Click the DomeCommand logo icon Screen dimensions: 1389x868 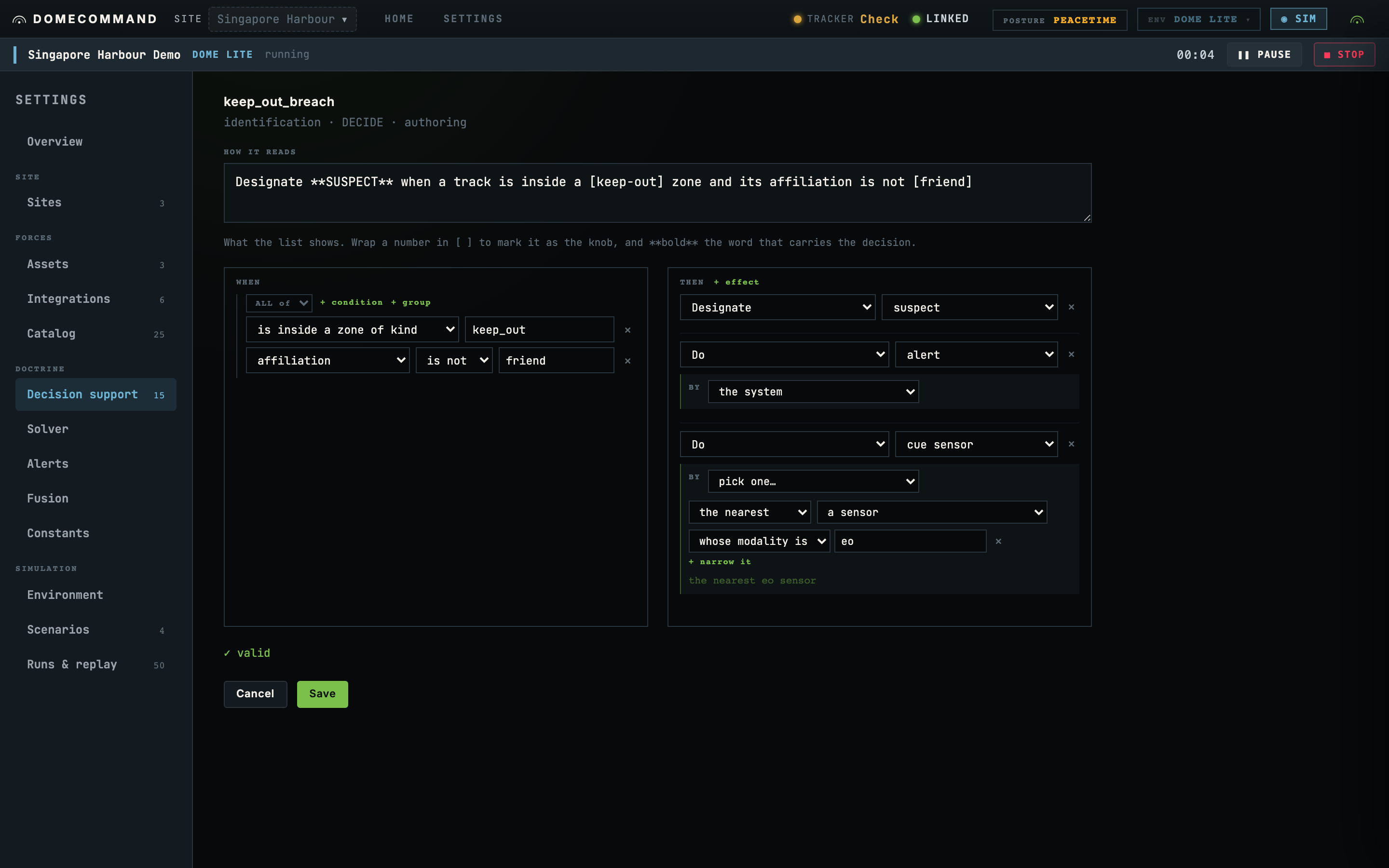coord(19,19)
